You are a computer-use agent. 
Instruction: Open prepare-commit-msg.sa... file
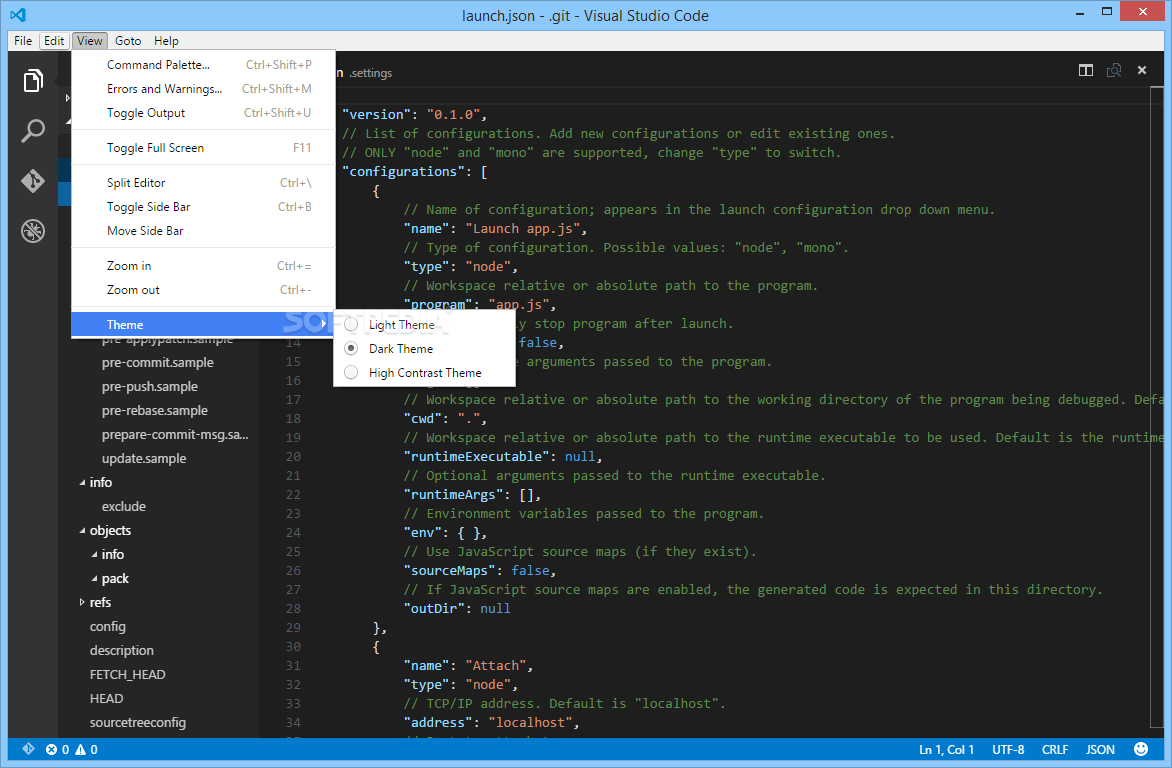tap(175, 434)
